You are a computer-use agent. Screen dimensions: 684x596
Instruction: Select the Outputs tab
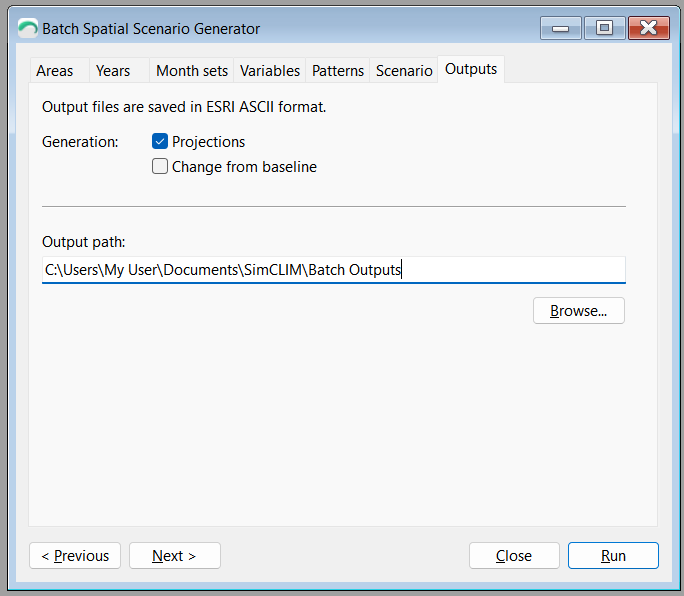pos(471,69)
